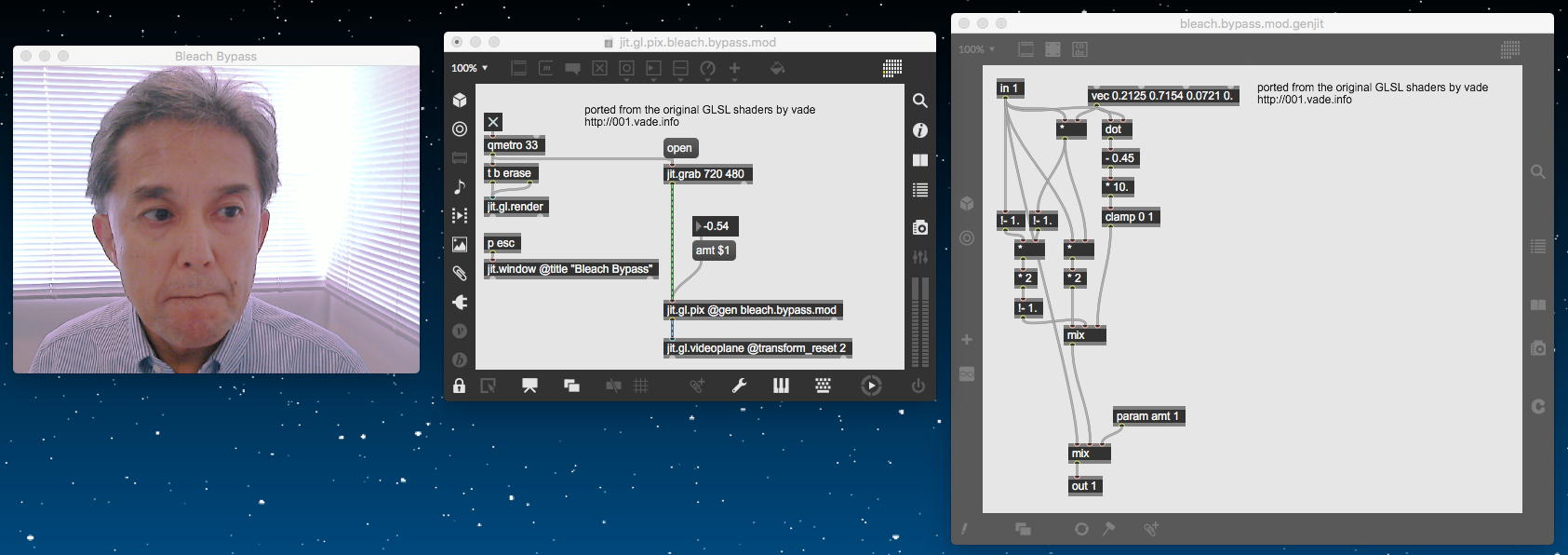The height and width of the screenshot is (555, 1568).
Task: Open the sequence play-bar browser in patcher sidebar
Action: 460,215
